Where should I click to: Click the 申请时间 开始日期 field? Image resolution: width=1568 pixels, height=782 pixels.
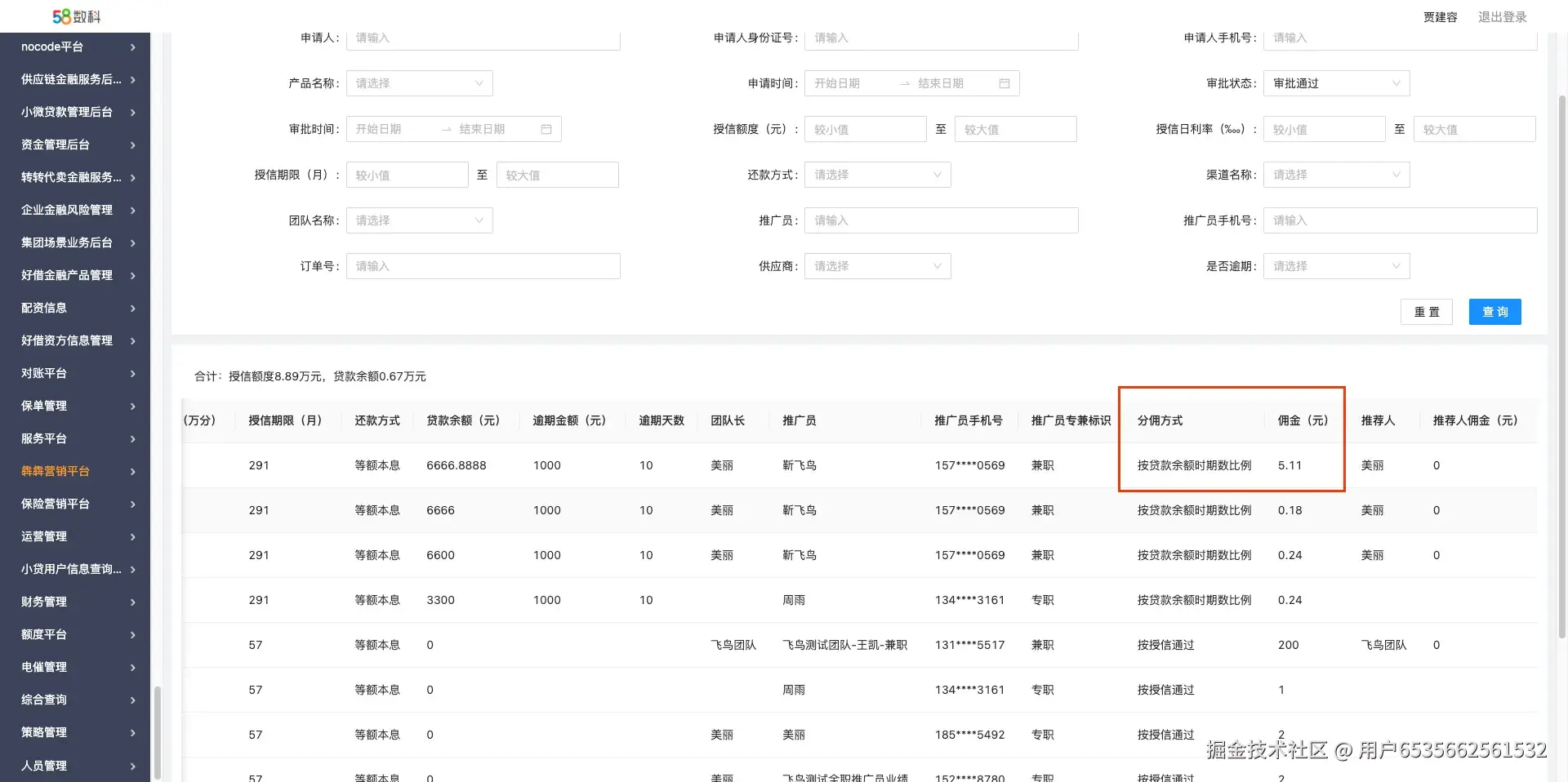click(x=849, y=83)
